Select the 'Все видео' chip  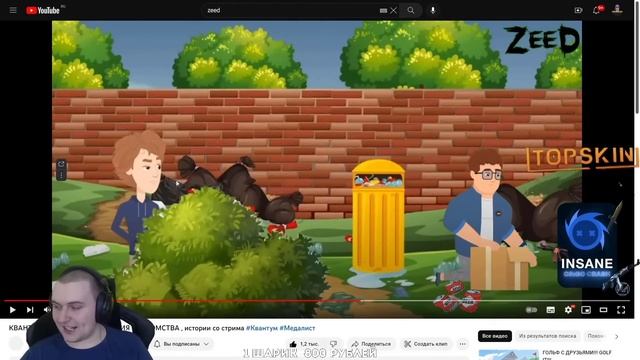point(495,336)
